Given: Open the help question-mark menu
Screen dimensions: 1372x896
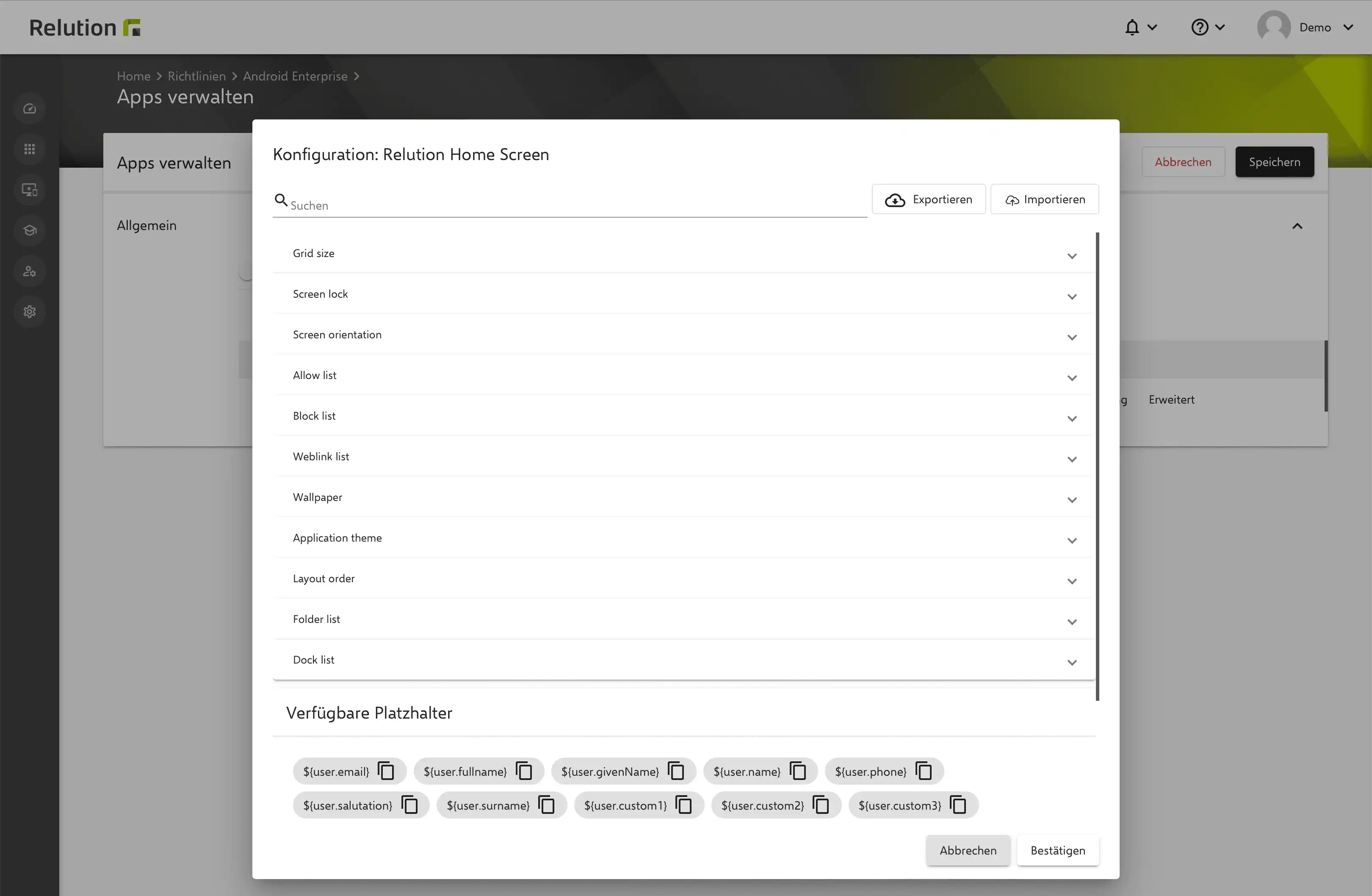Looking at the screenshot, I should [x=1208, y=27].
